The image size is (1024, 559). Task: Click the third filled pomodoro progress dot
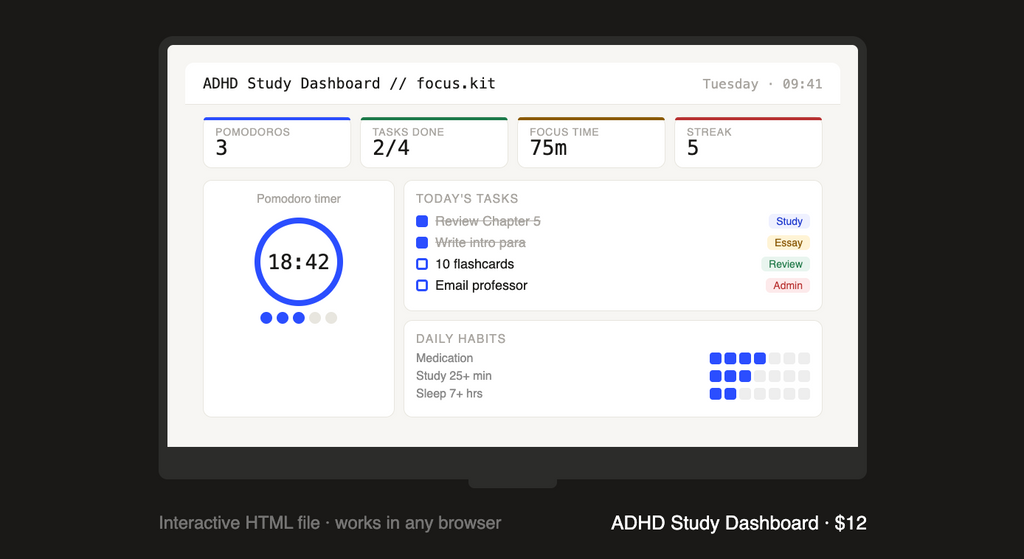pos(298,318)
